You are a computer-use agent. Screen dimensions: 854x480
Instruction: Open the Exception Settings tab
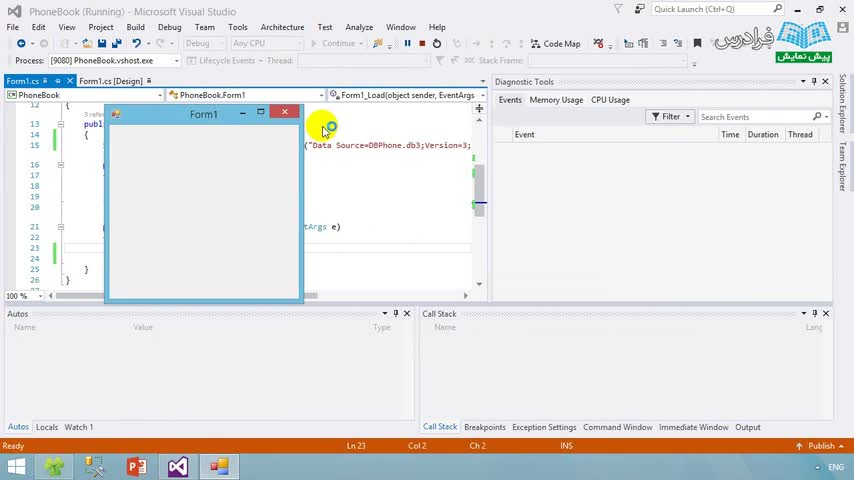(x=544, y=427)
